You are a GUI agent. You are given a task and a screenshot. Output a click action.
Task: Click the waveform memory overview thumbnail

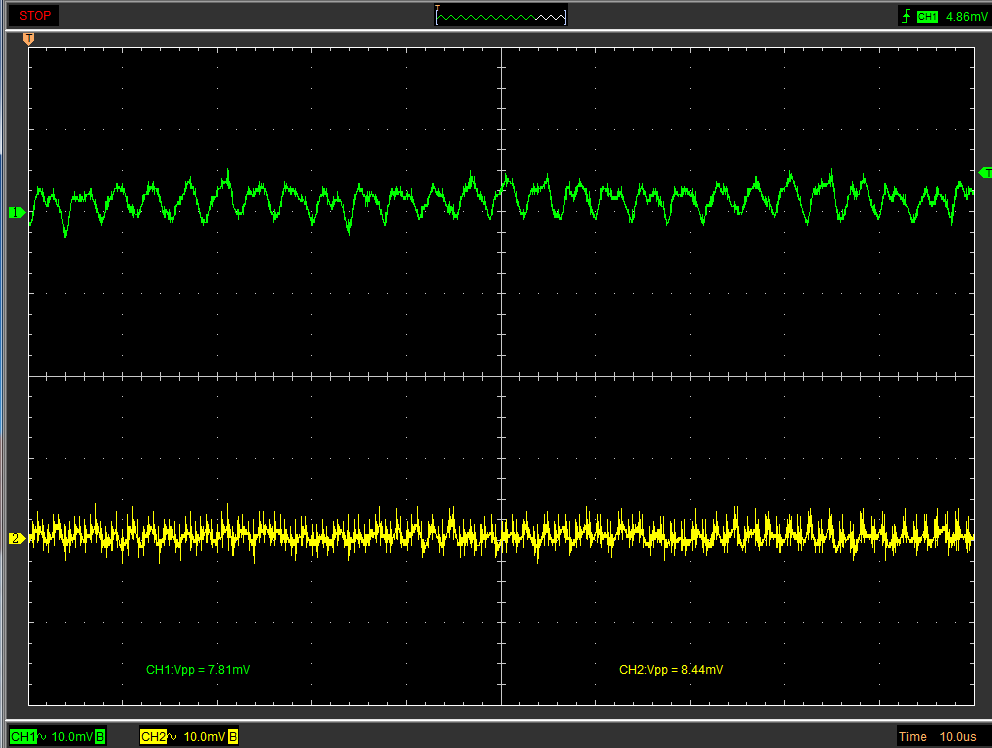(x=500, y=16)
